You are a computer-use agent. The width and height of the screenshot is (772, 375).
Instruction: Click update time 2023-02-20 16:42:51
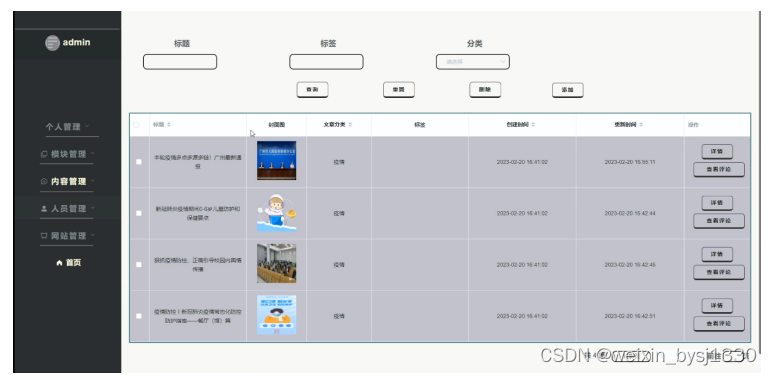[x=630, y=316]
